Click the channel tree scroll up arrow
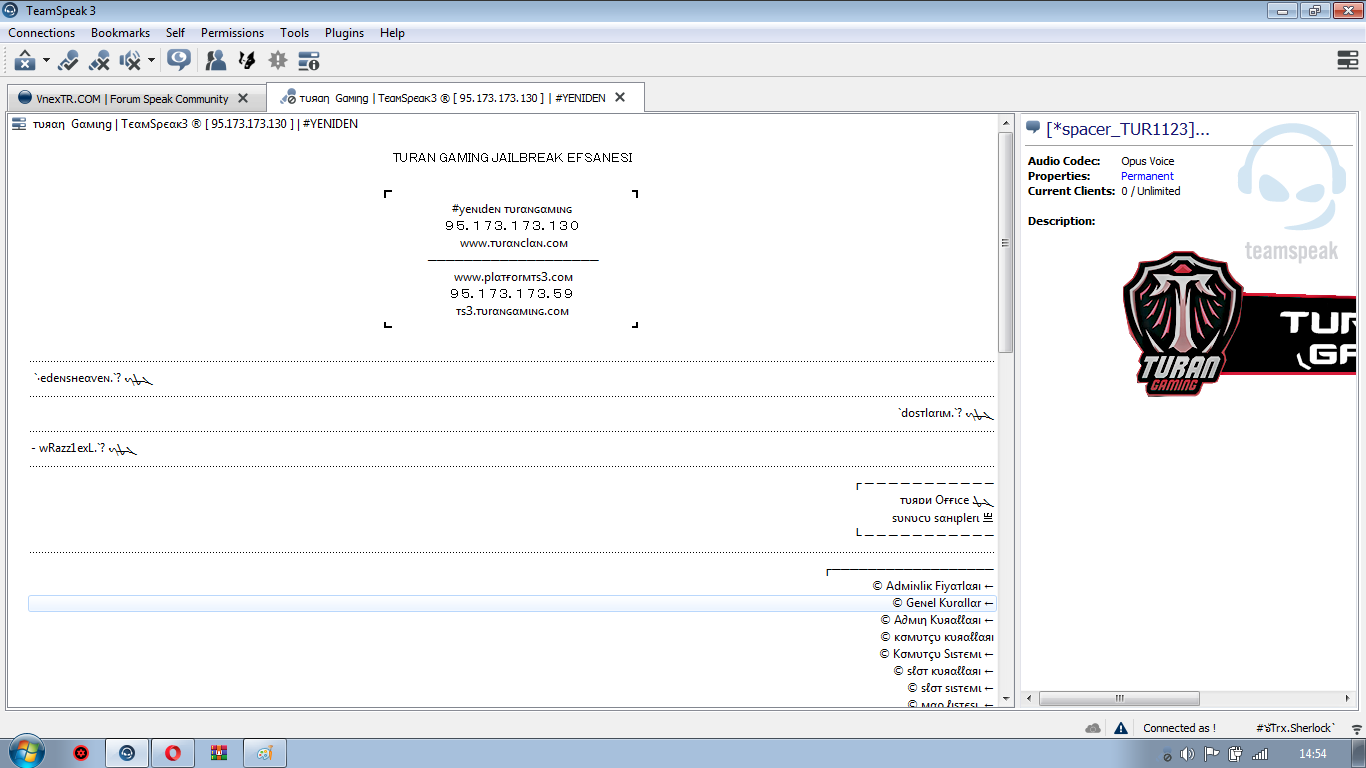 pyautogui.click(x=1005, y=124)
